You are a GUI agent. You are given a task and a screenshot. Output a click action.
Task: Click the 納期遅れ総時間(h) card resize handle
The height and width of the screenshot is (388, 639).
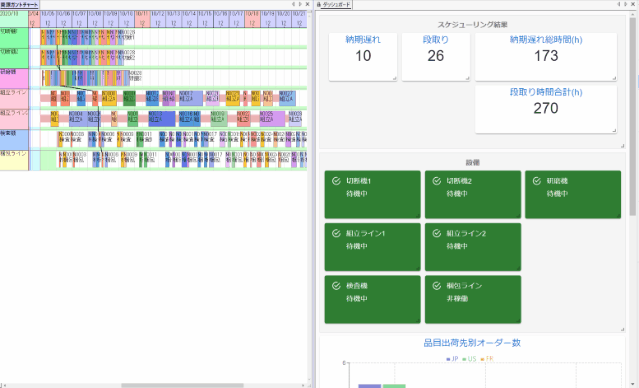pyautogui.click(x=614, y=79)
